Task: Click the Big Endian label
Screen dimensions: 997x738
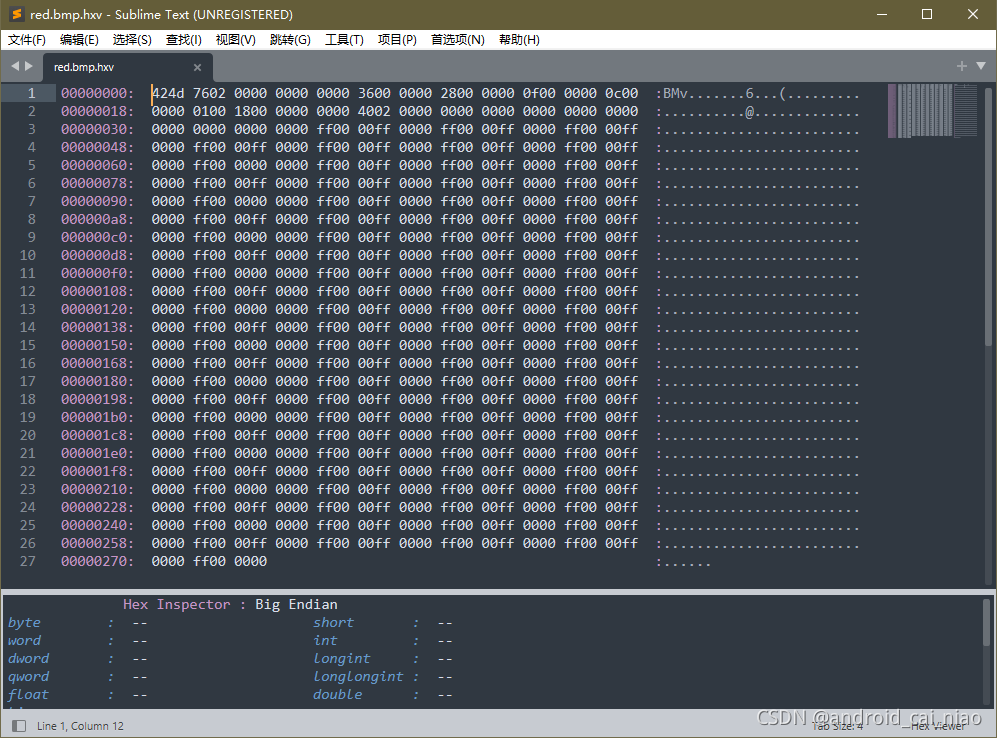Action: pyautogui.click(x=296, y=605)
